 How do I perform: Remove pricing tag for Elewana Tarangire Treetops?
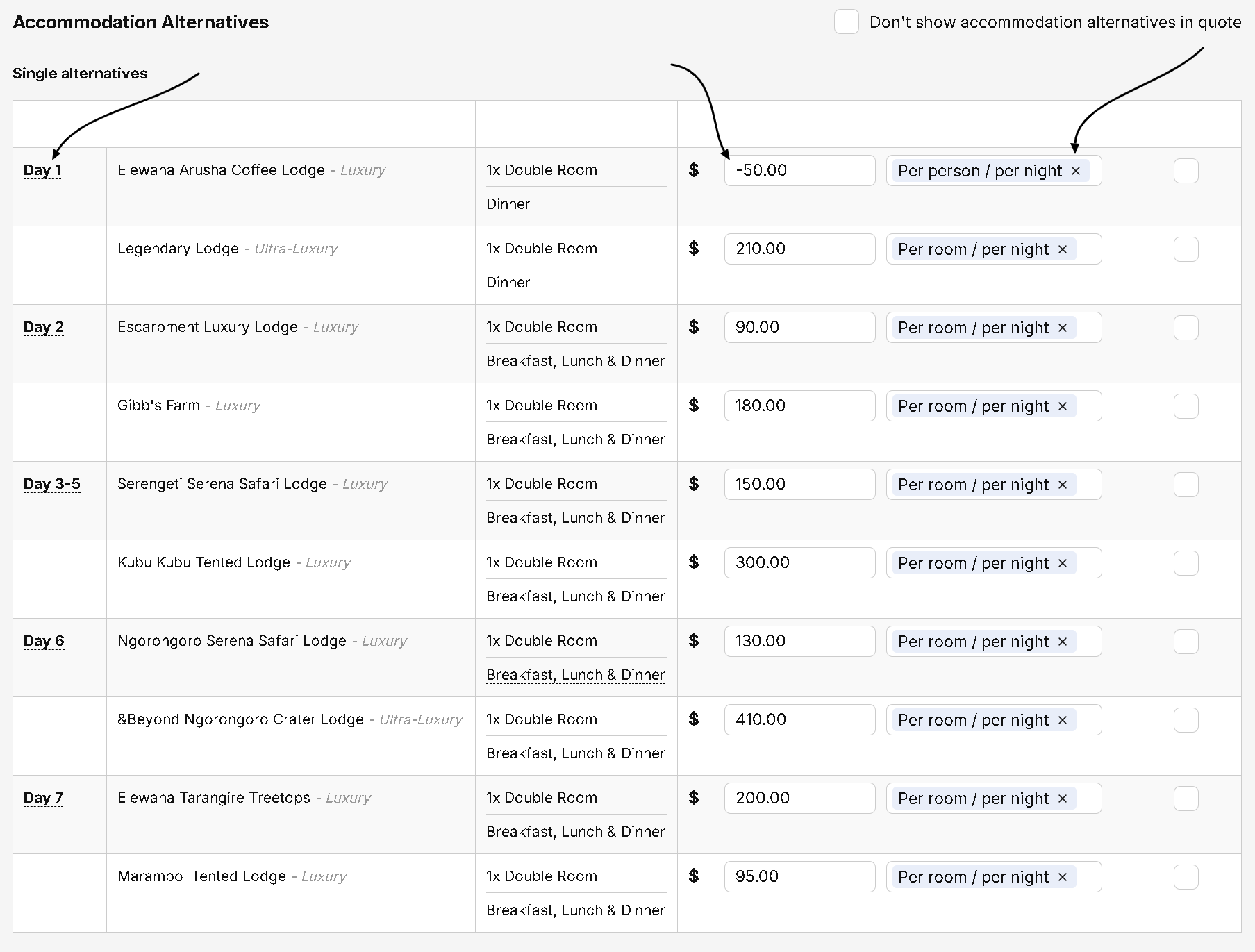click(1063, 799)
